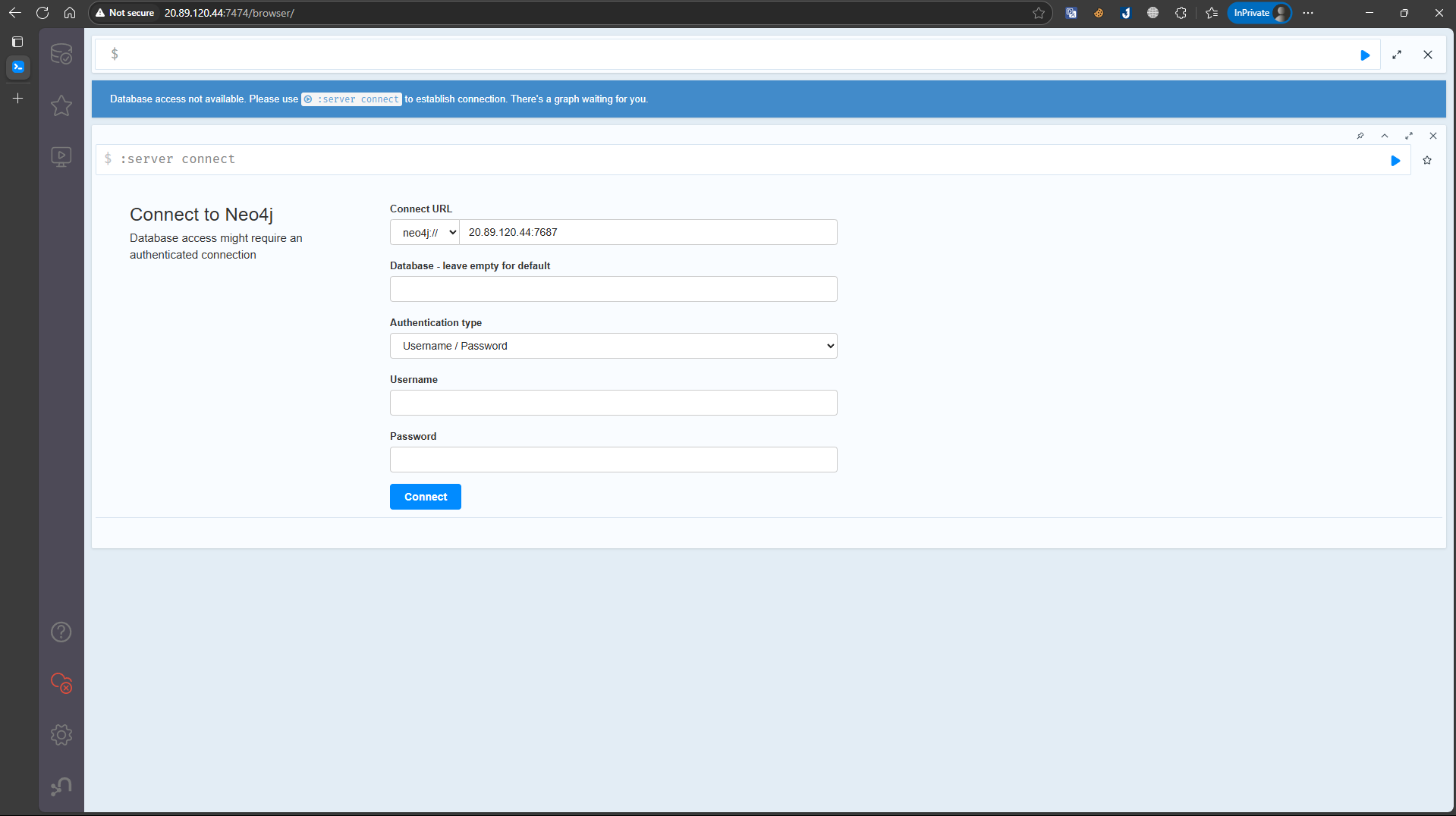The width and height of the screenshot is (1456, 816).
Task: Open the tab actions menu icon
Action: [17, 42]
